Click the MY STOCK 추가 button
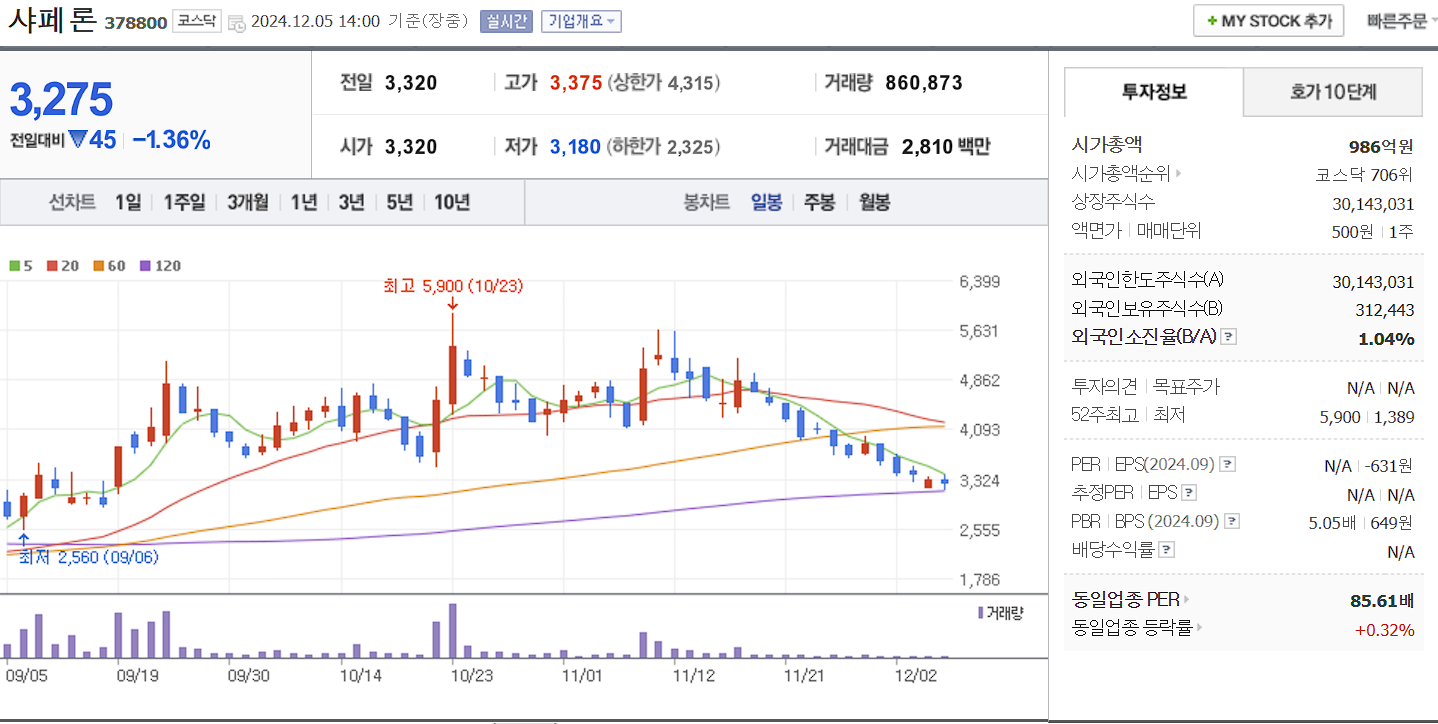The height and width of the screenshot is (724, 1438). click(x=1268, y=20)
